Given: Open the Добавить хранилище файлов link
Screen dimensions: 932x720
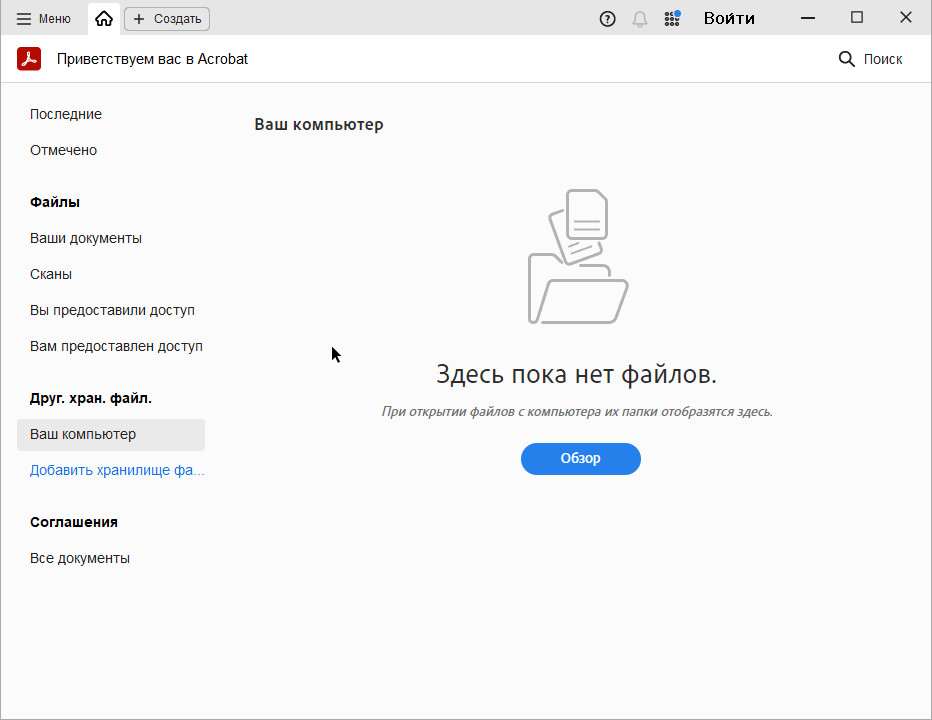Looking at the screenshot, I should point(117,470).
